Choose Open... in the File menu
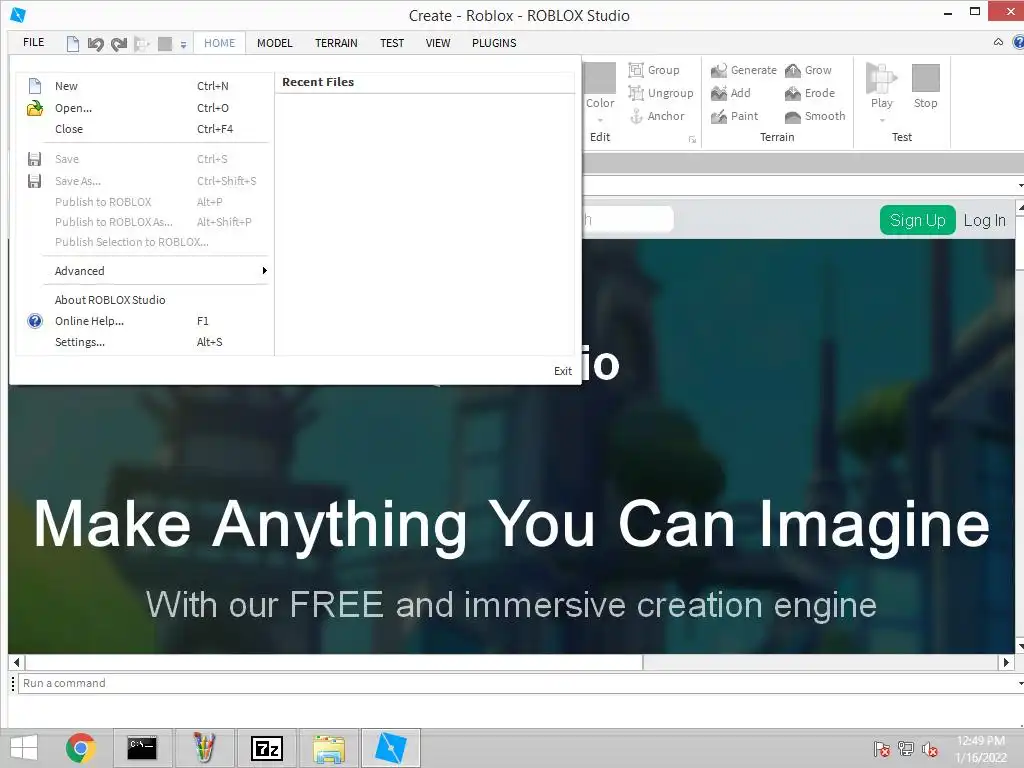 (x=142, y=108)
